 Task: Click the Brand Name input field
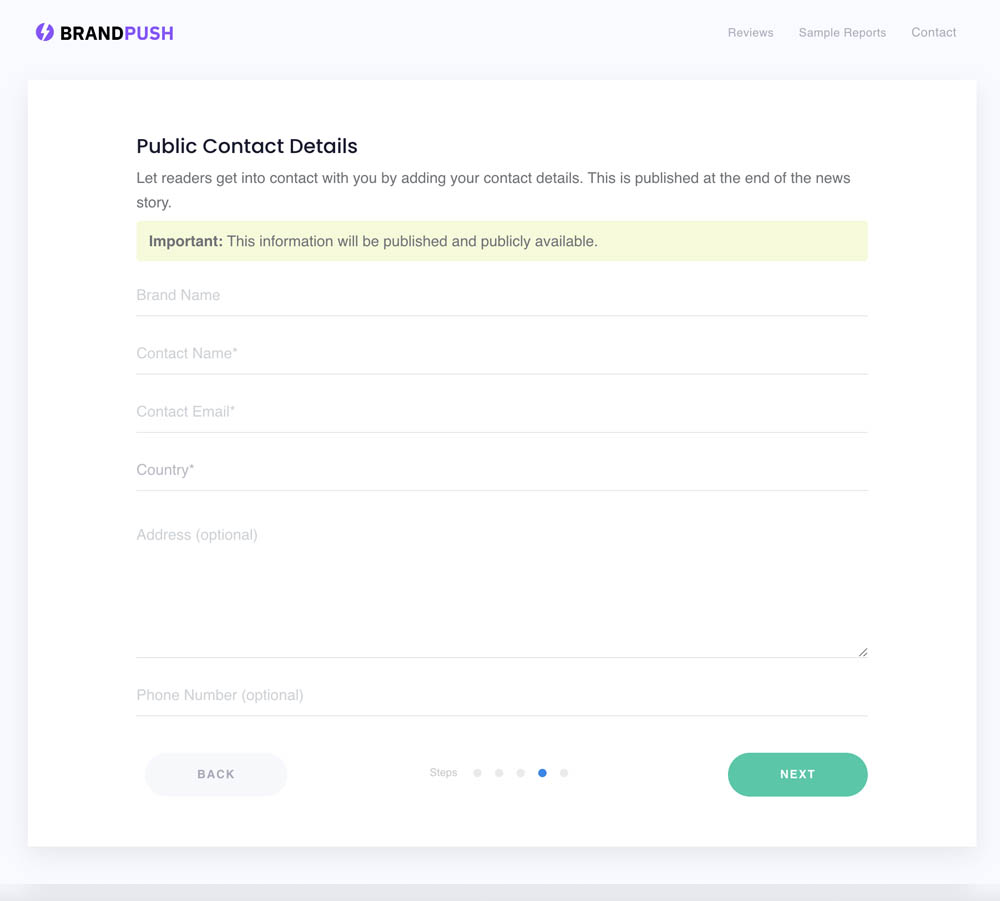[500, 298]
